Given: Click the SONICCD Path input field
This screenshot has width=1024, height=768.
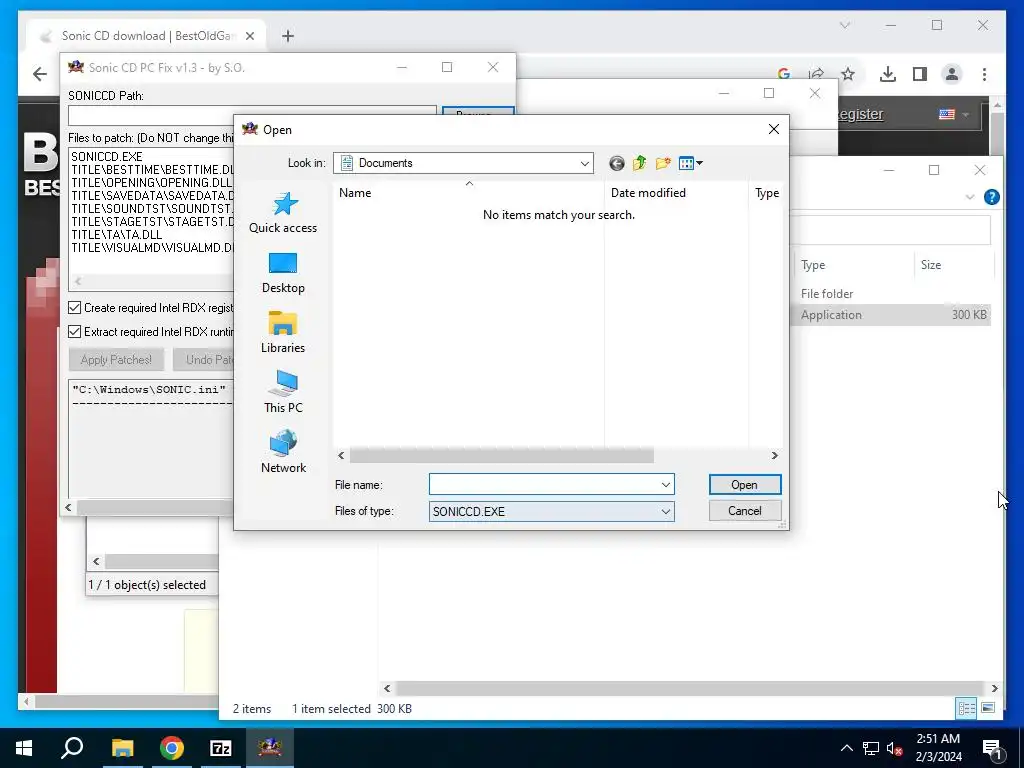Looking at the screenshot, I should (x=252, y=116).
